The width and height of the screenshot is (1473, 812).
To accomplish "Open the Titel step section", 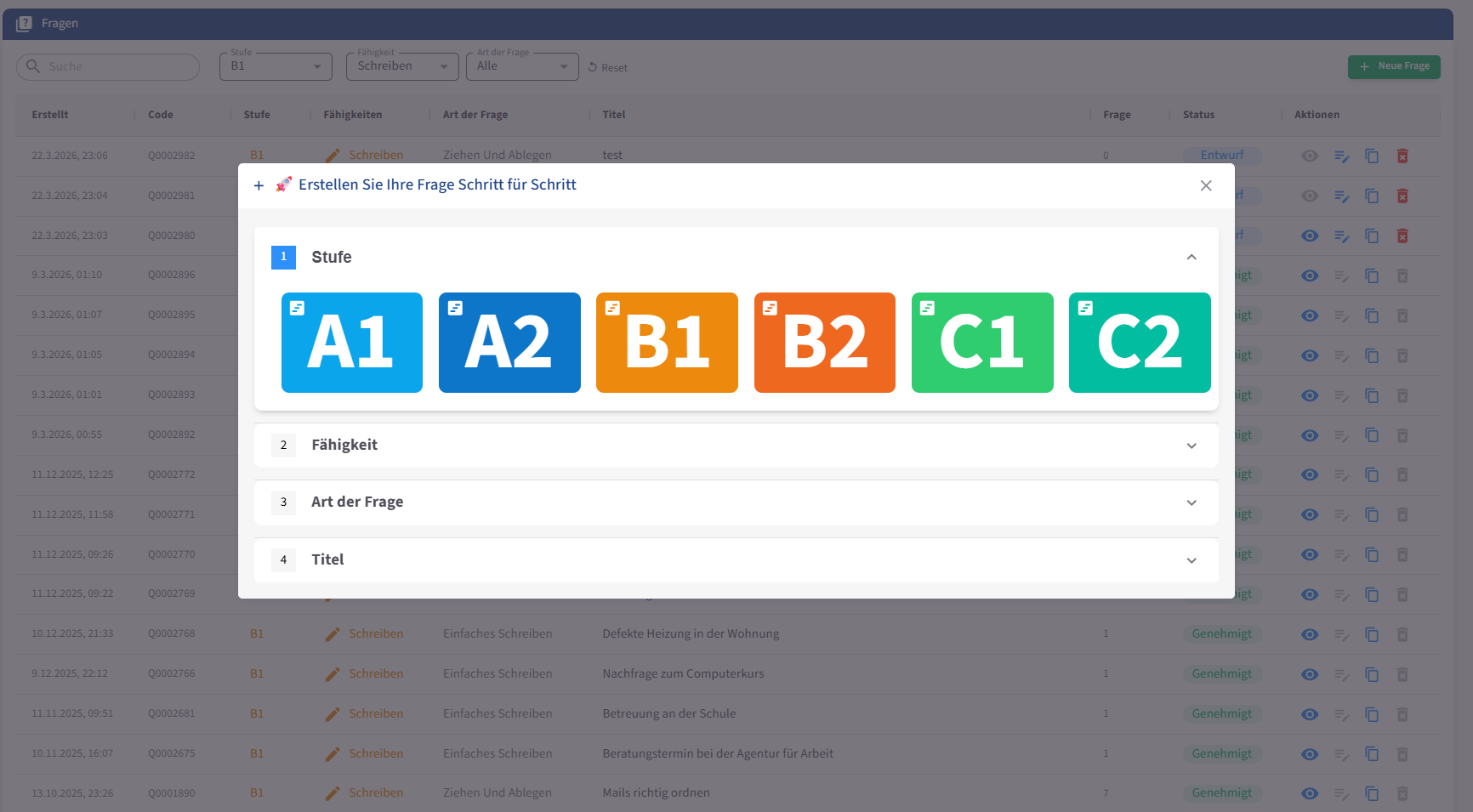I will (x=736, y=560).
